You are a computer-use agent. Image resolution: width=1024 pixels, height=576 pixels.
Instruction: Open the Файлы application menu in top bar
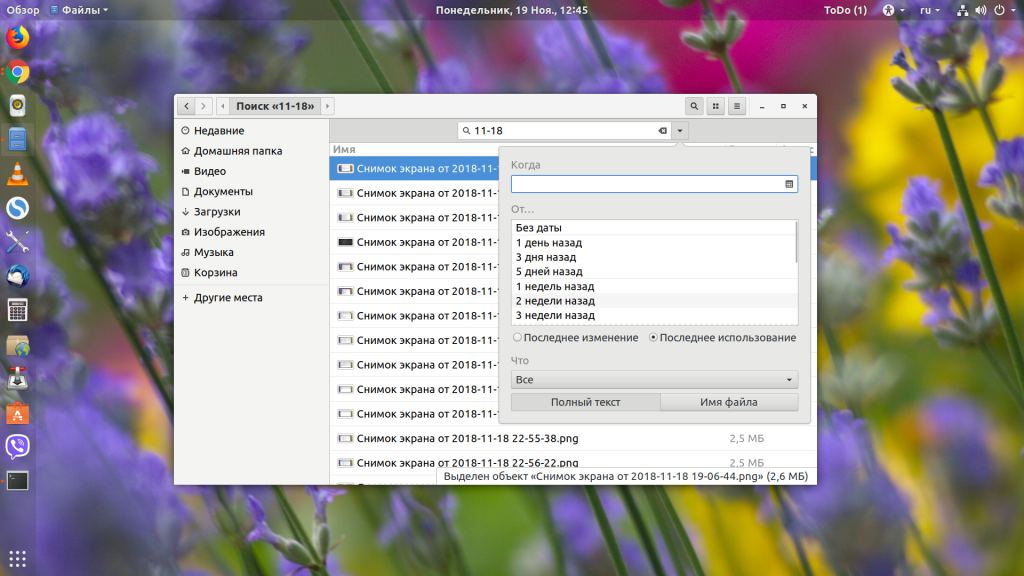tap(79, 10)
